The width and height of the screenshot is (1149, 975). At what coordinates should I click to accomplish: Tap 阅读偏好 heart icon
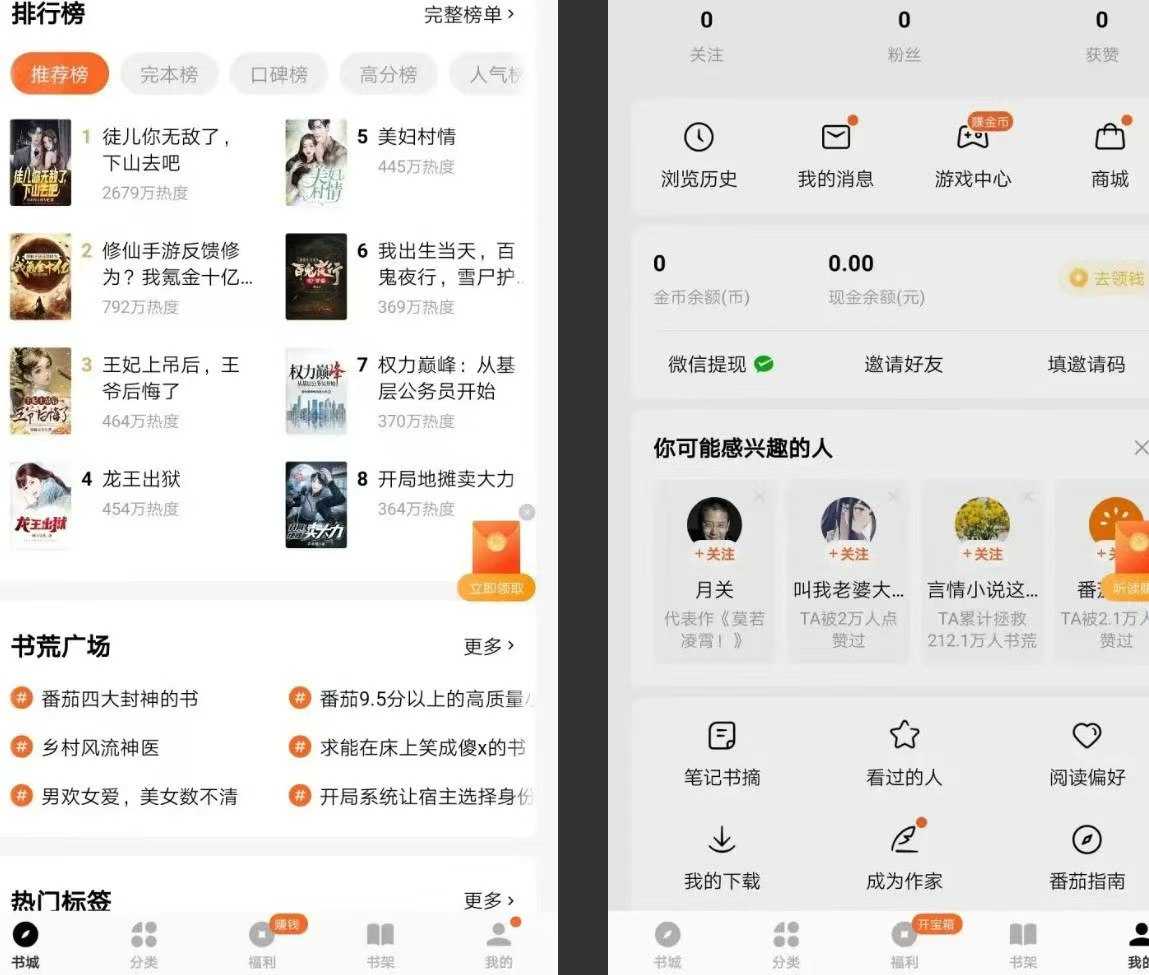[x=1086, y=736]
